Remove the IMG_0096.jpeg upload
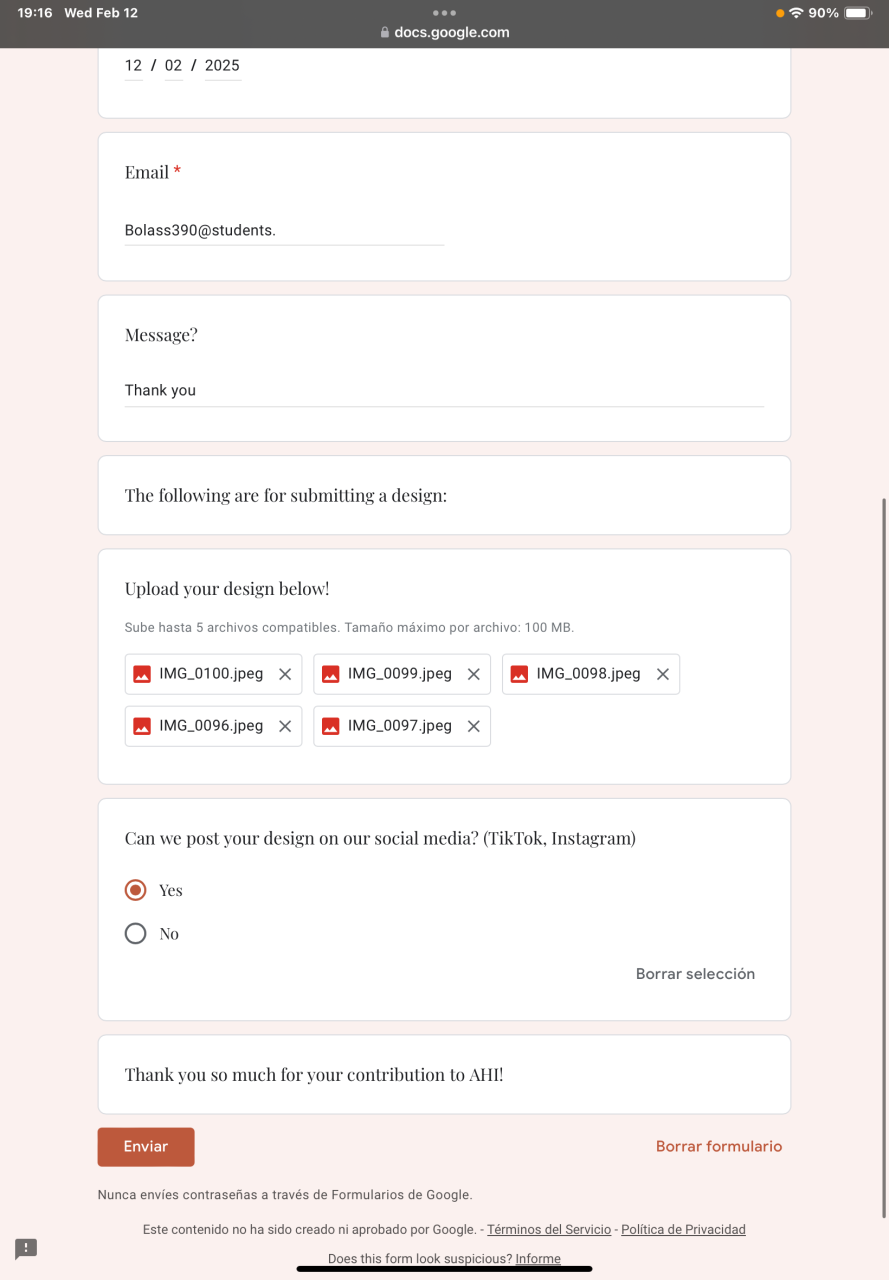 pyautogui.click(x=285, y=726)
